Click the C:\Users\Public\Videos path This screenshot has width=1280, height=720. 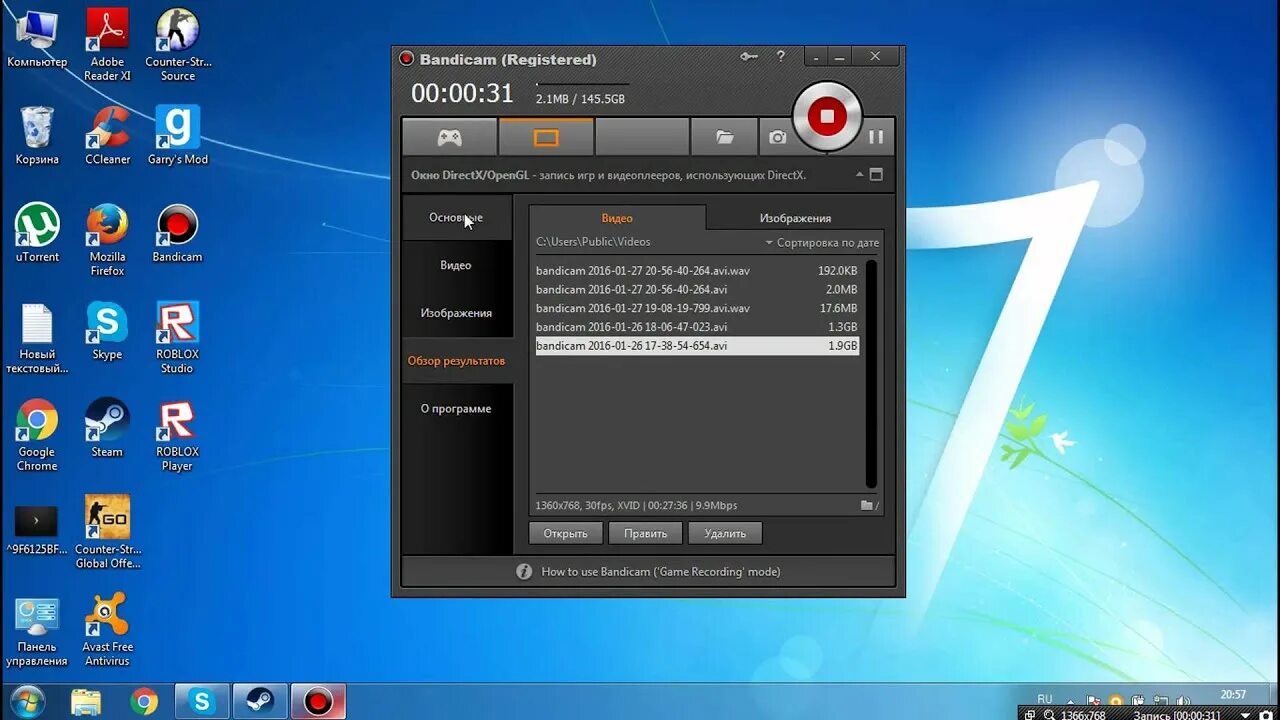pyautogui.click(x=593, y=242)
